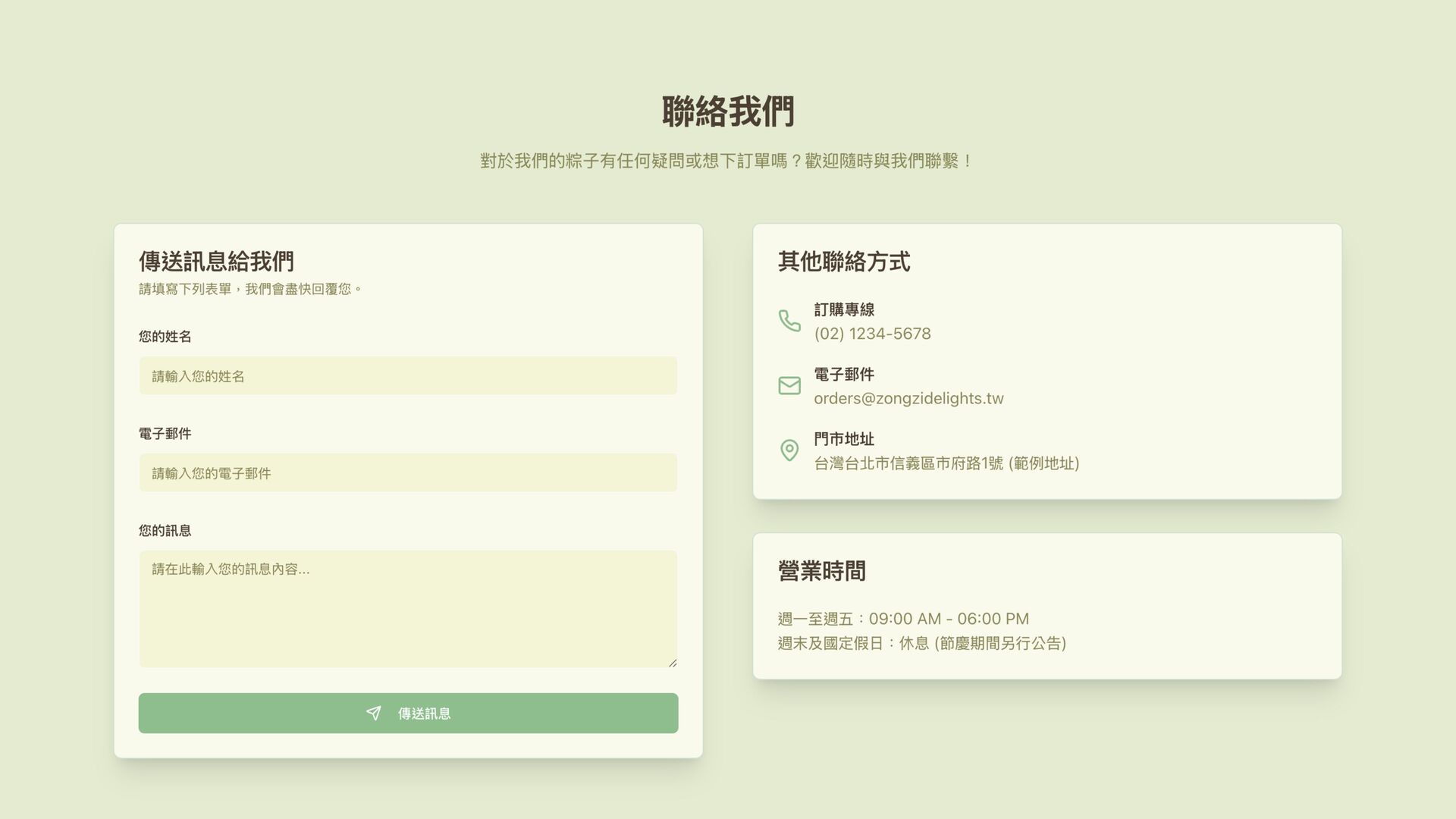Click the map pin icon beside 門市地址
Viewport: 1456px width, 819px height.
[x=789, y=450]
